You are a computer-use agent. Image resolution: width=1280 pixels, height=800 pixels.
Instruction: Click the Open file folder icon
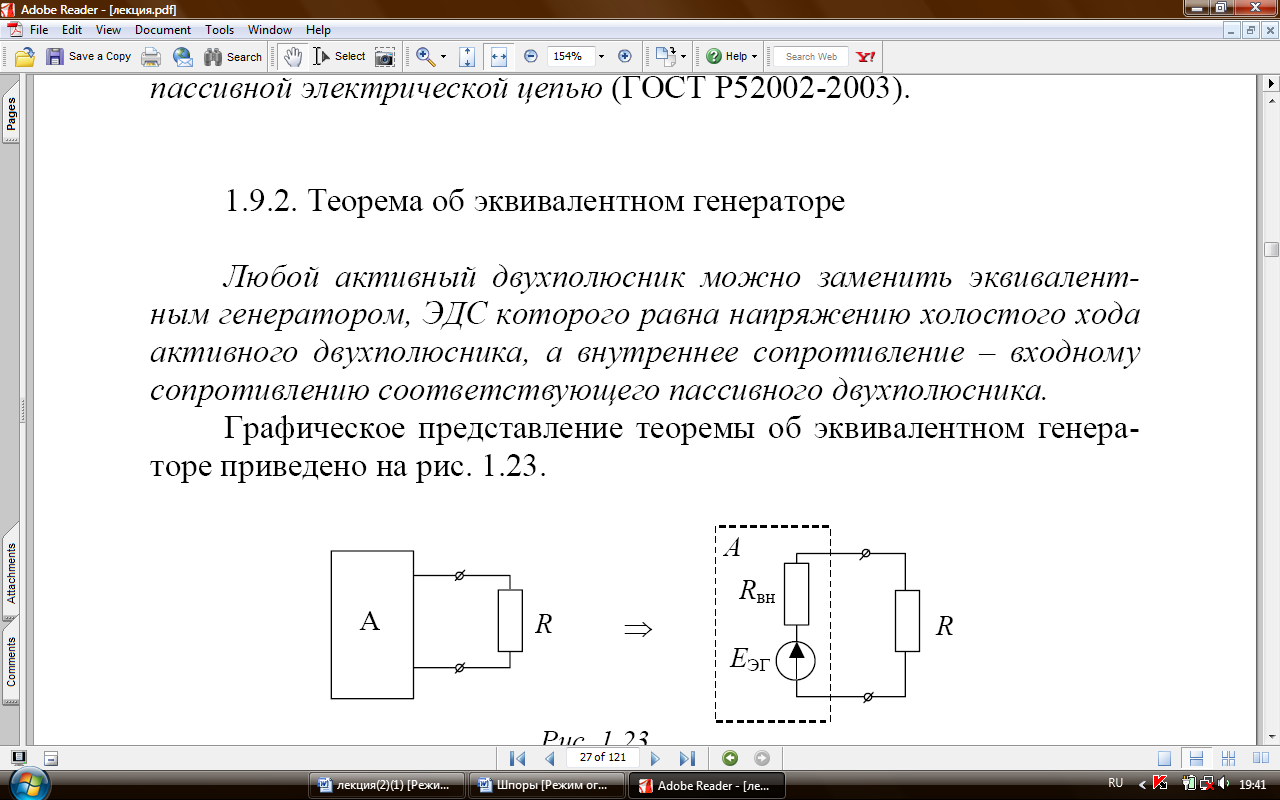click(24, 56)
